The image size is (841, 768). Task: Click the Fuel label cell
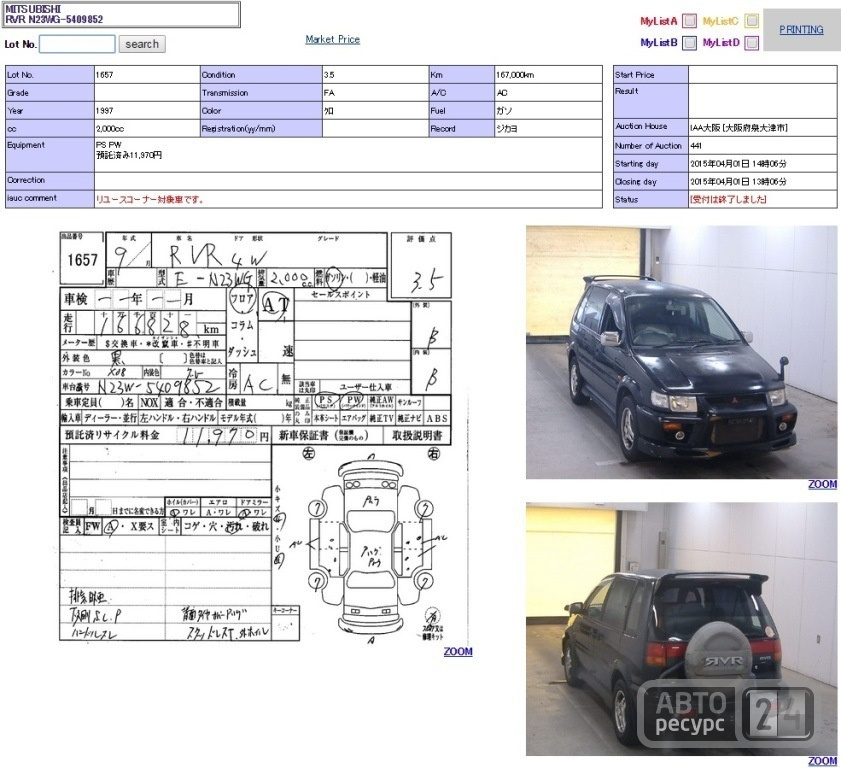pyautogui.click(x=461, y=110)
